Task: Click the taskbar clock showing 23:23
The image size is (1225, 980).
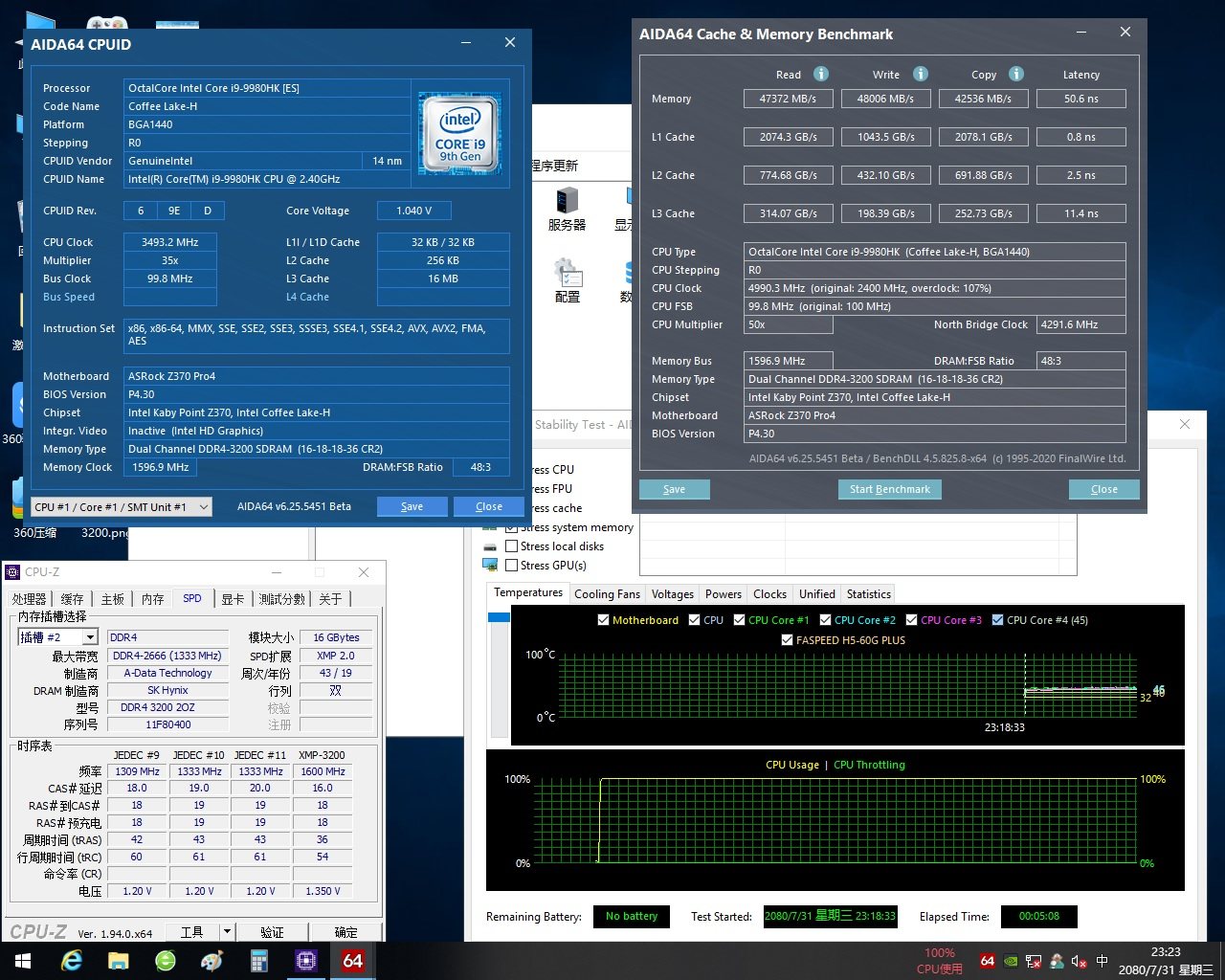Action: 1166,961
